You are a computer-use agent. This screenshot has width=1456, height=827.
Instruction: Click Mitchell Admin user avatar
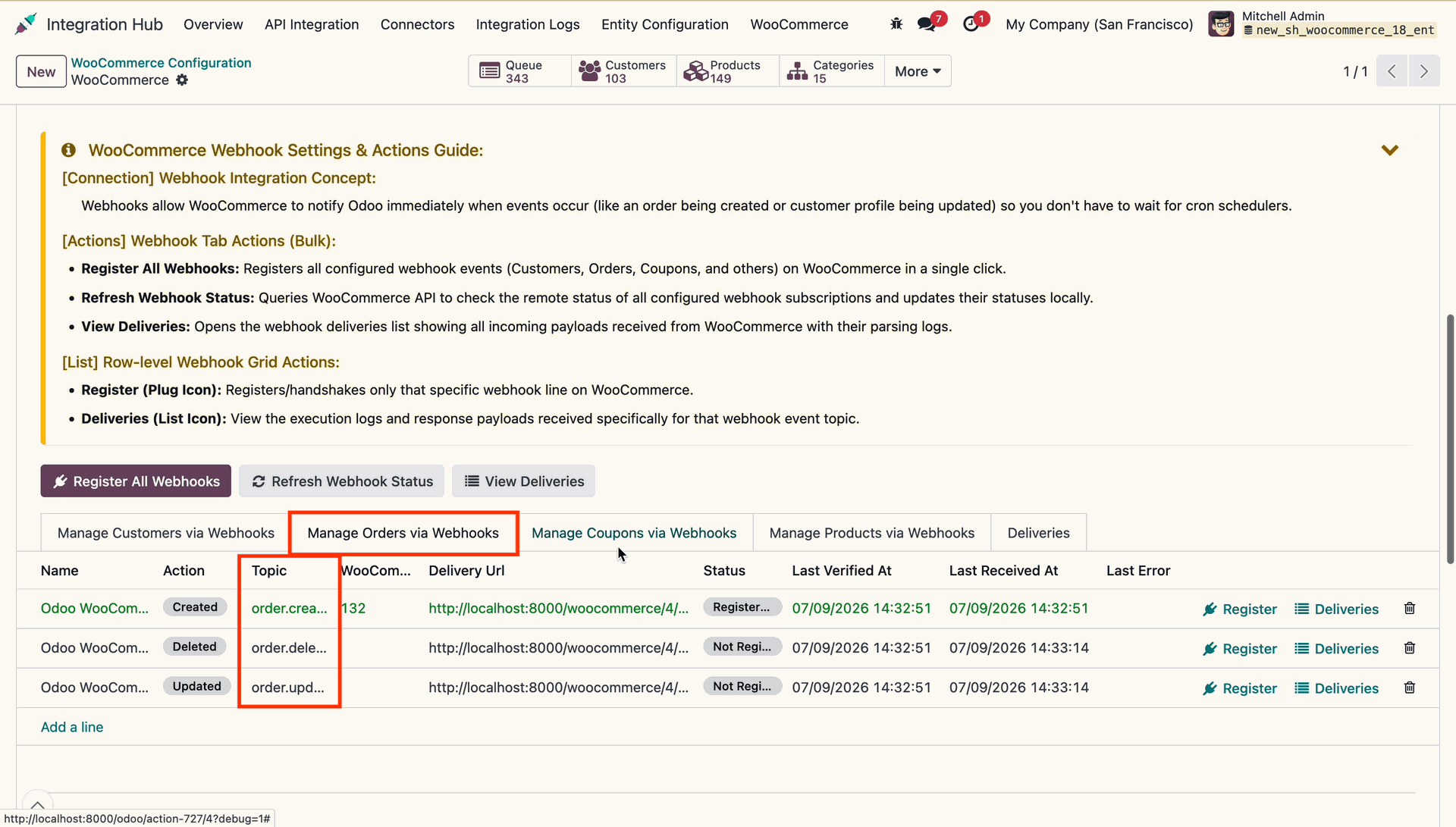point(1221,24)
